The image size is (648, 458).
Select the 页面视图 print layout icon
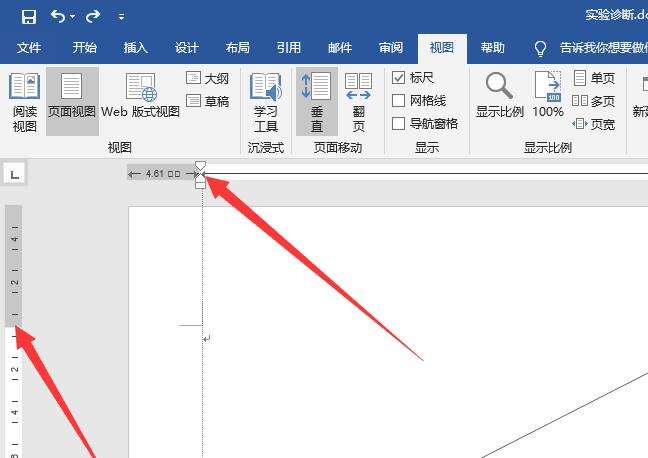tap(72, 102)
